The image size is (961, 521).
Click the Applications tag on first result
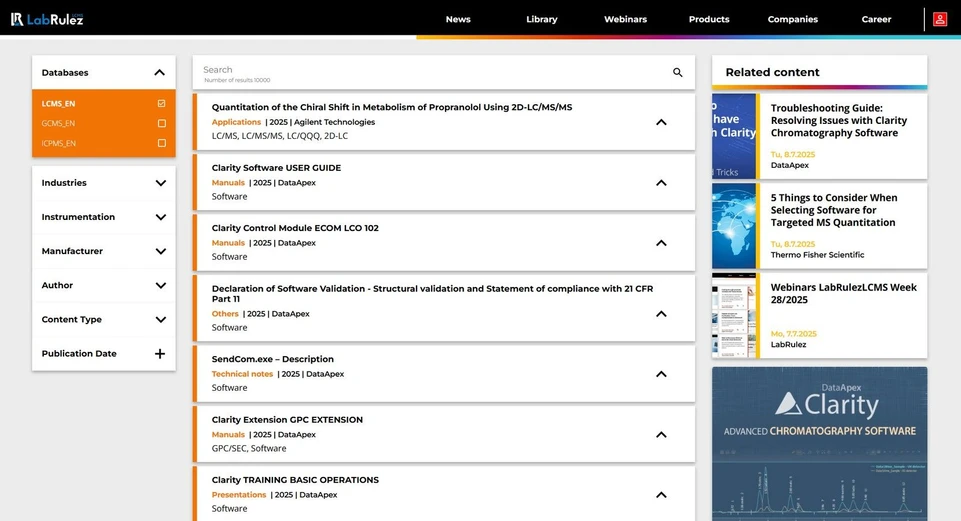(236, 122)
